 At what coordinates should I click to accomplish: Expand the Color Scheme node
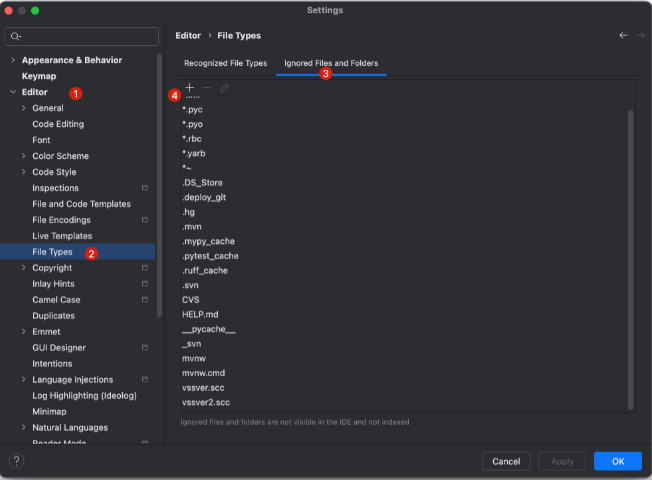click(23, 156)
